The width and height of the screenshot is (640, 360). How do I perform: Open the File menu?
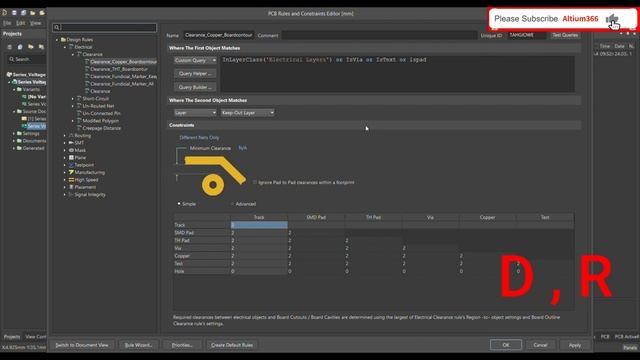(x=7, y=23)
